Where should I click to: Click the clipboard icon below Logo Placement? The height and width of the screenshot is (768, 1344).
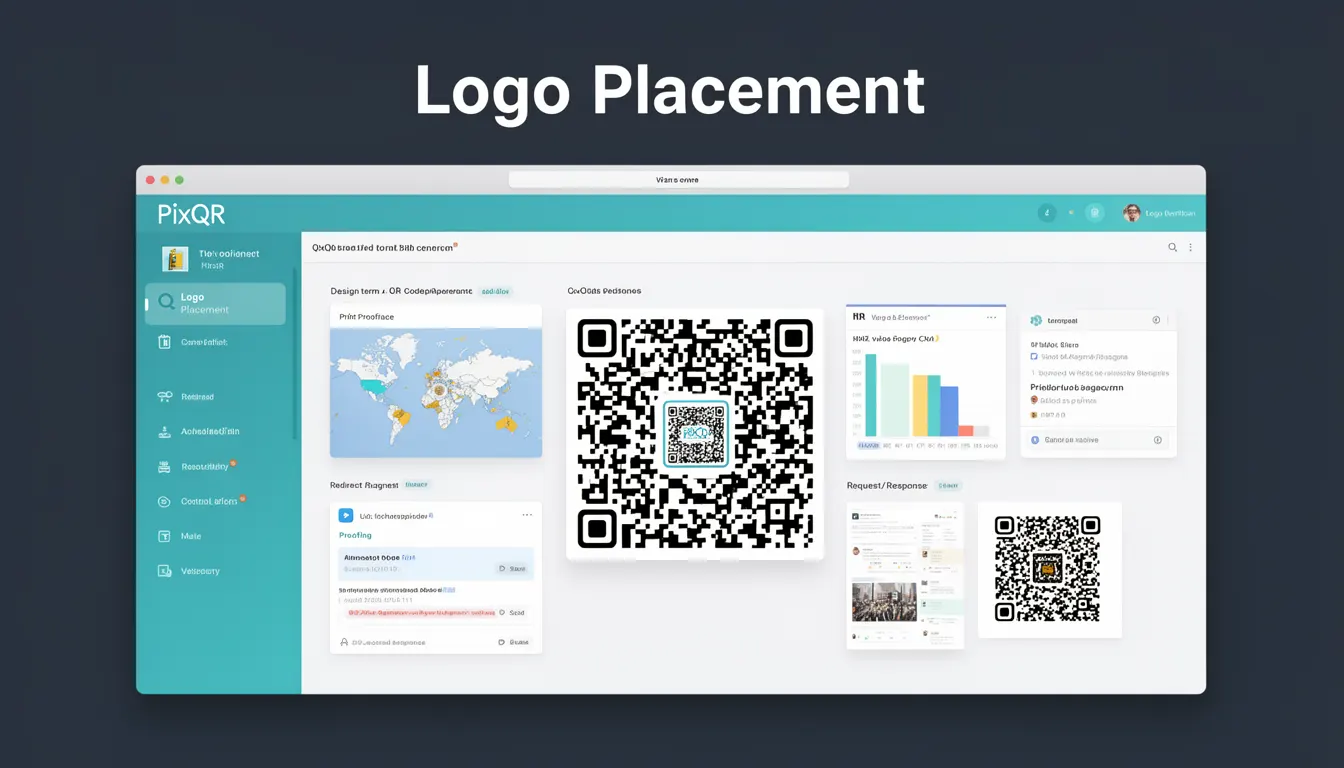click(x=165, y=342)
